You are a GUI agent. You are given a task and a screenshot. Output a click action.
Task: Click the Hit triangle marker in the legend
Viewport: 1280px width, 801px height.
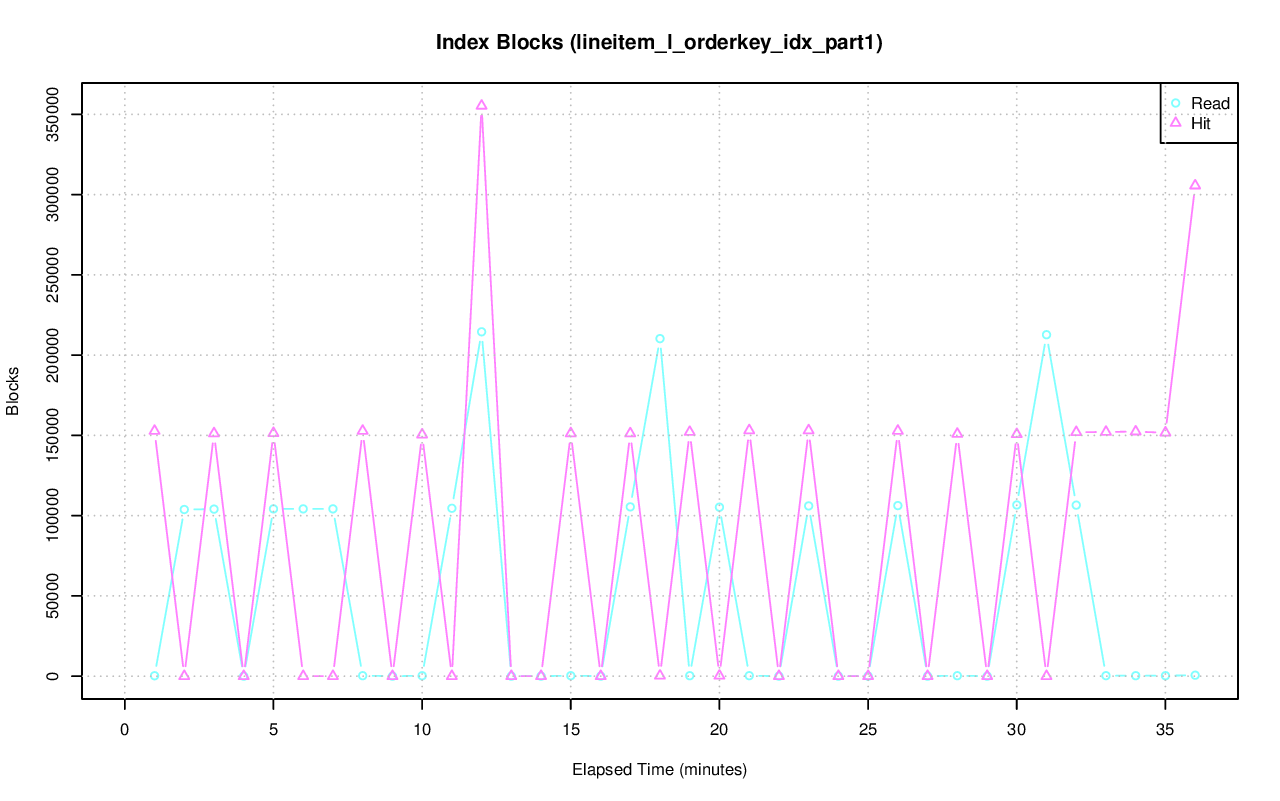click(1176, 123)
